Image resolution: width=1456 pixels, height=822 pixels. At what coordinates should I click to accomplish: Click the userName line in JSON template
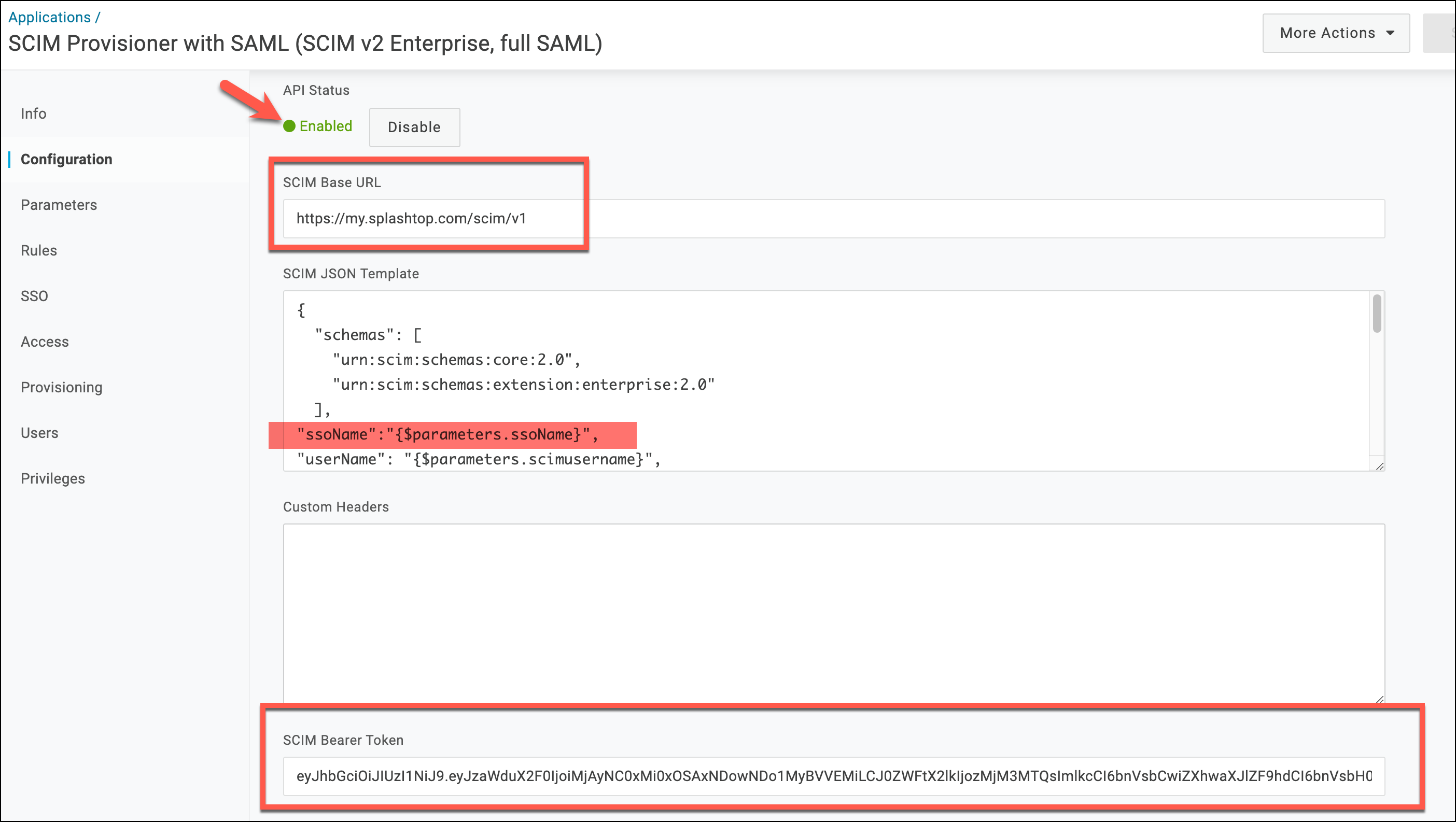coord(479,459)
